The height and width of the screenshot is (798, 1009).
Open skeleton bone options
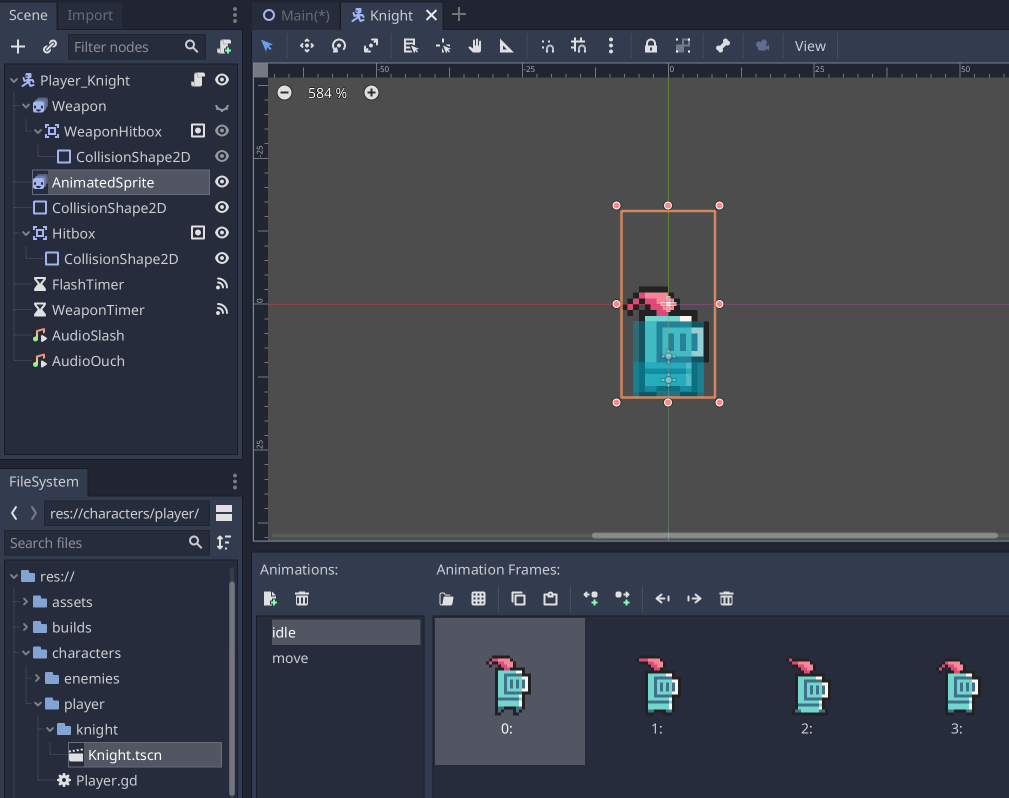point(723,46)
